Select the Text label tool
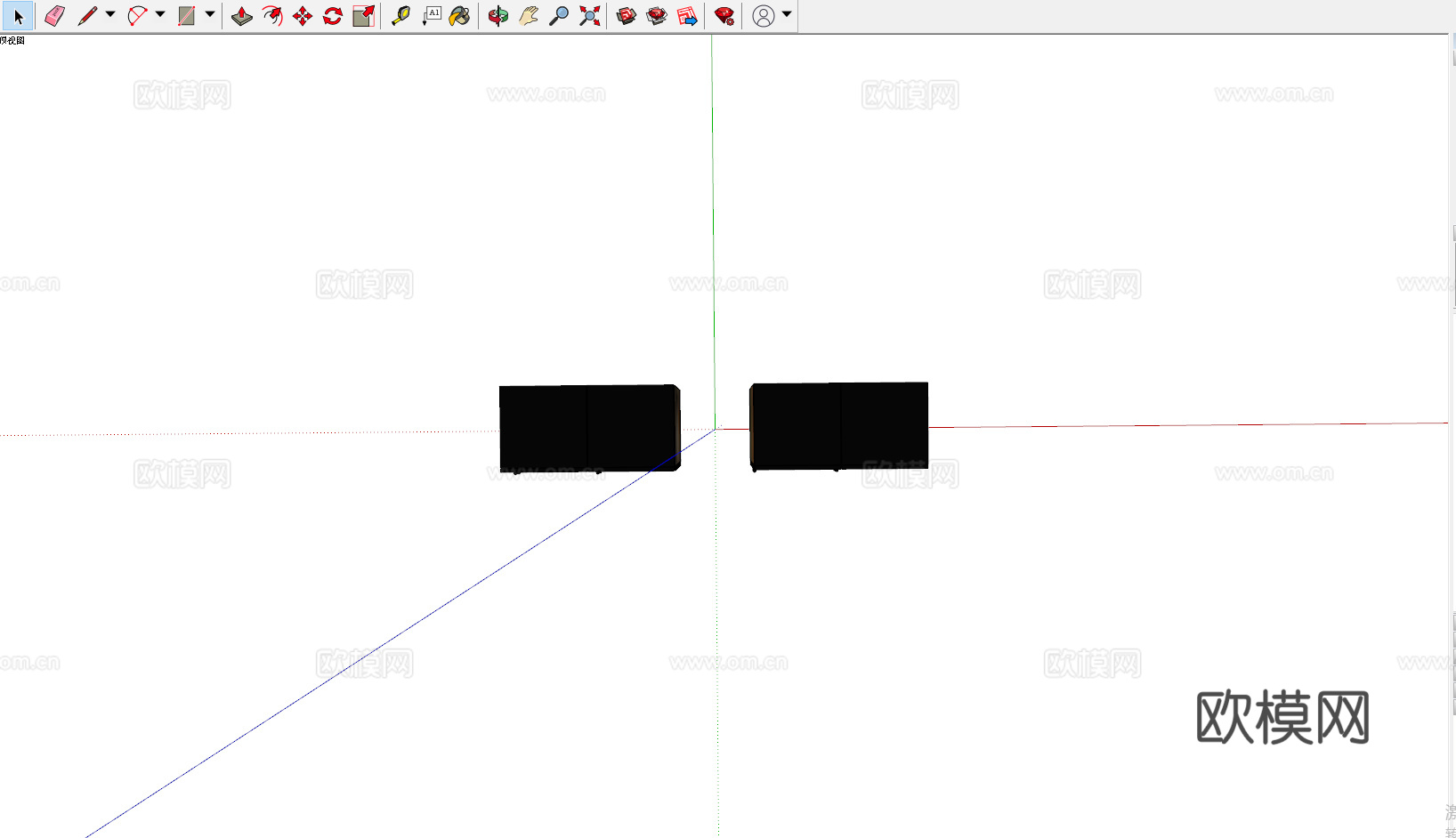The height and width of the screenshot is (838, 1456). point(432,16)
